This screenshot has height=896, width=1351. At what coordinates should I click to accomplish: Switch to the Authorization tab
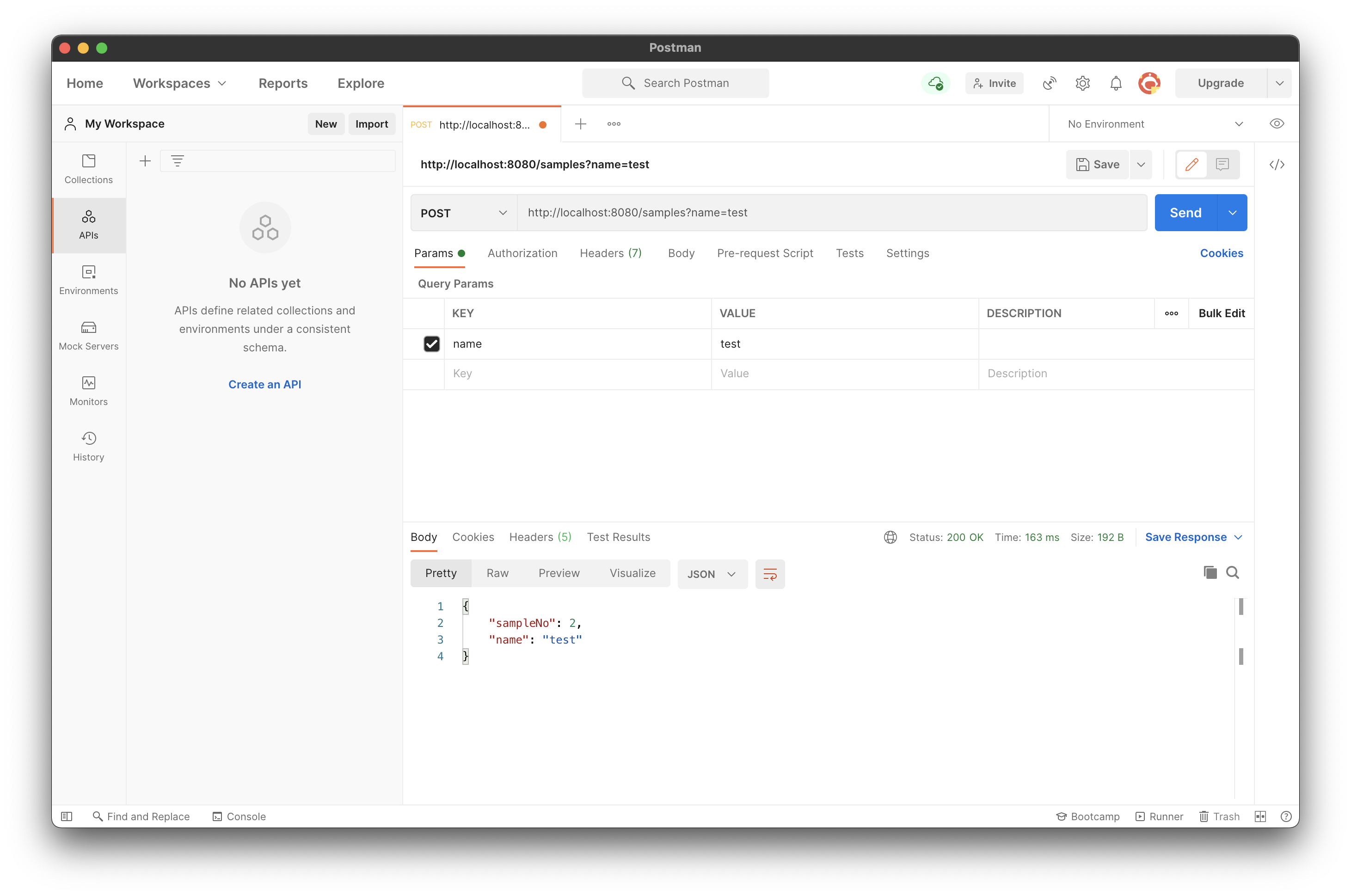pyautogui.click(x=522, y=253)
